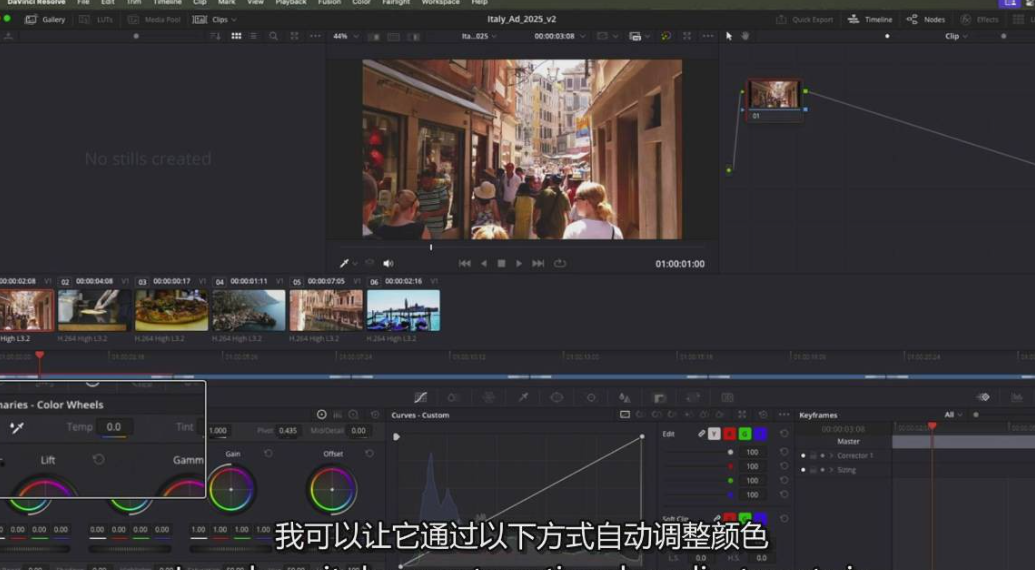This screenshot has height=570, width=1035.
Task: Select the Qualifier eyedropper palette icon
Action: (x=522, y=397)
